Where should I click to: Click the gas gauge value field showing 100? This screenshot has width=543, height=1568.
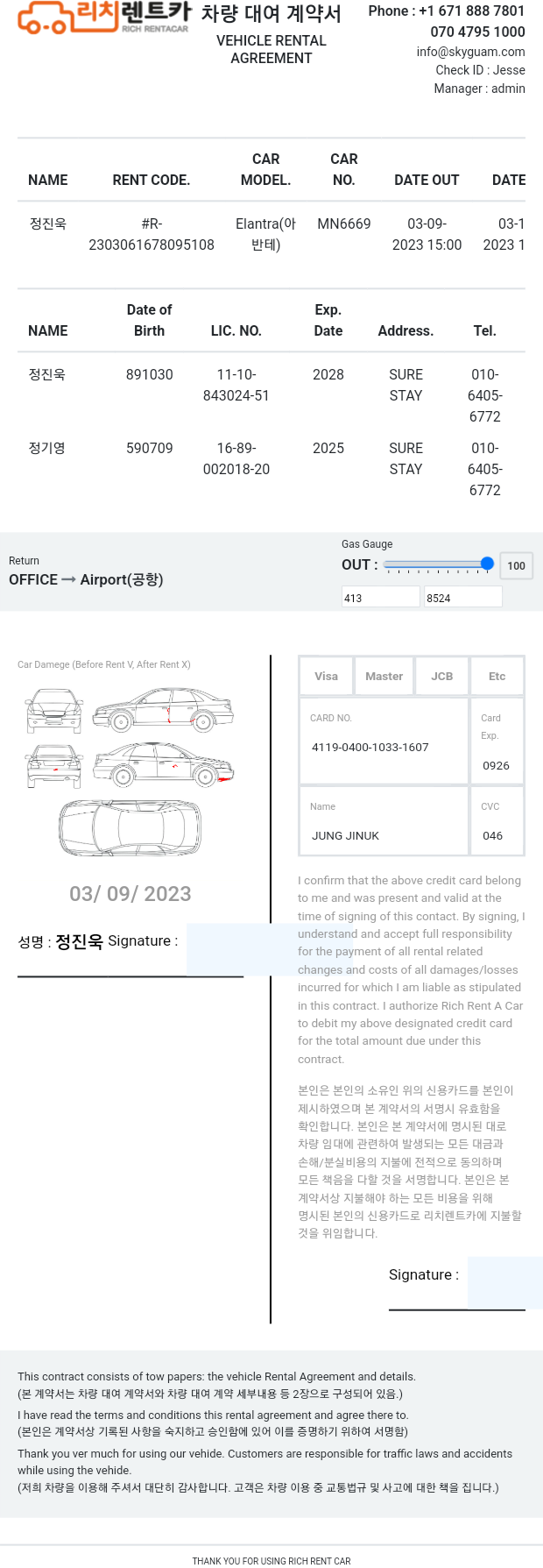pos(517,565)
